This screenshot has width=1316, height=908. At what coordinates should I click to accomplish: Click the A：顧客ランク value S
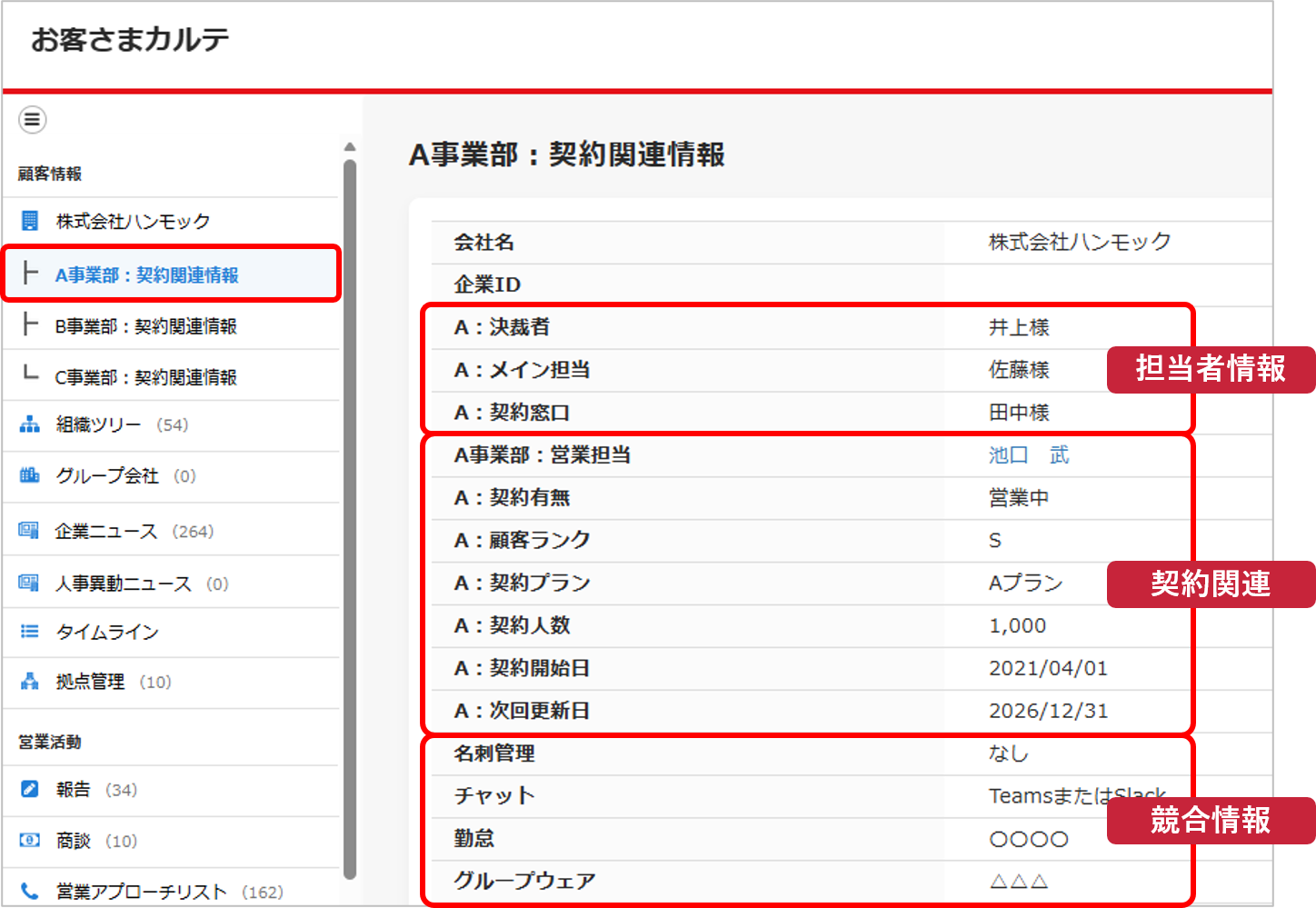click(995, 541)
